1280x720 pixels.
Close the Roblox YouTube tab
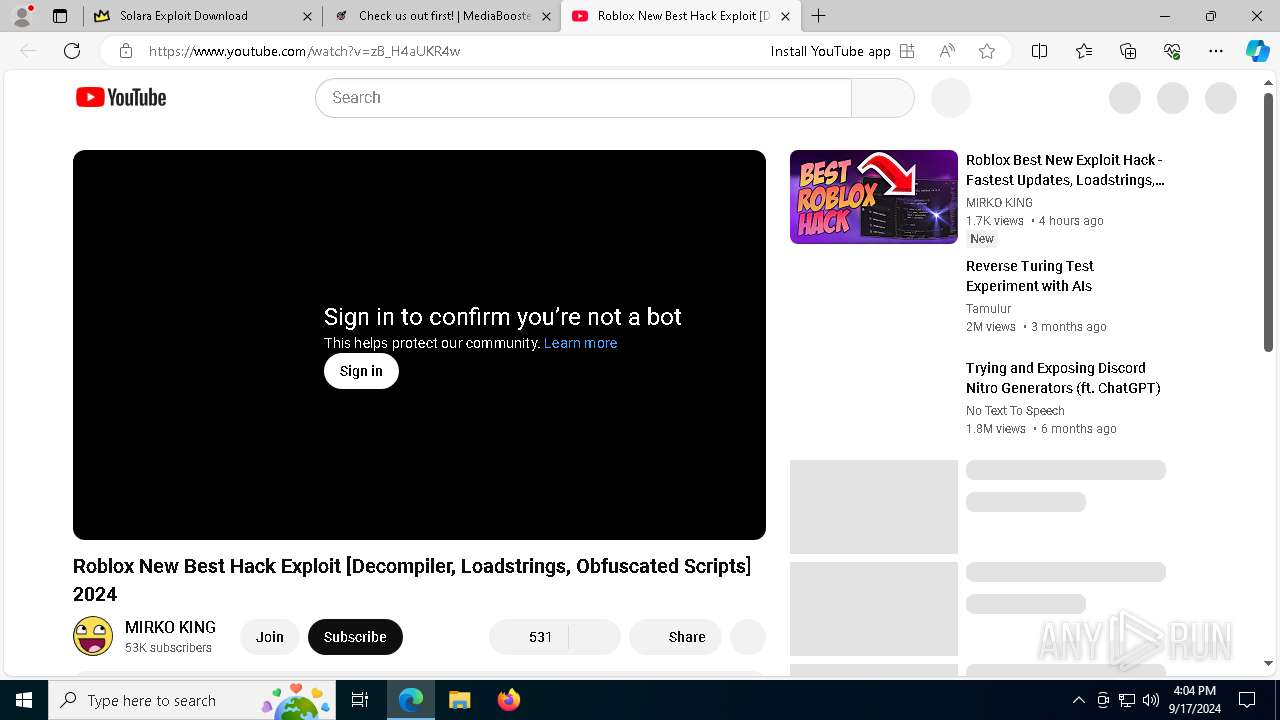tap(785, 16)
